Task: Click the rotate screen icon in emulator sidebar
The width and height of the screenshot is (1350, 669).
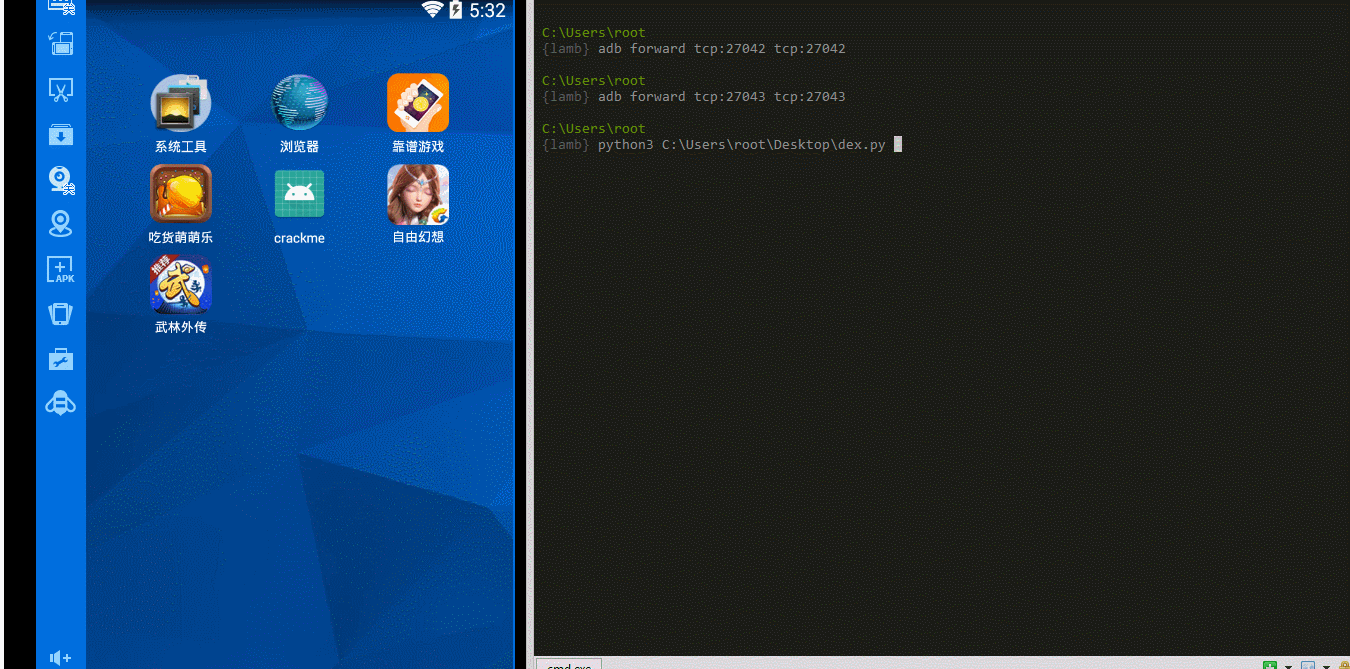Action: tap(61, 43)
